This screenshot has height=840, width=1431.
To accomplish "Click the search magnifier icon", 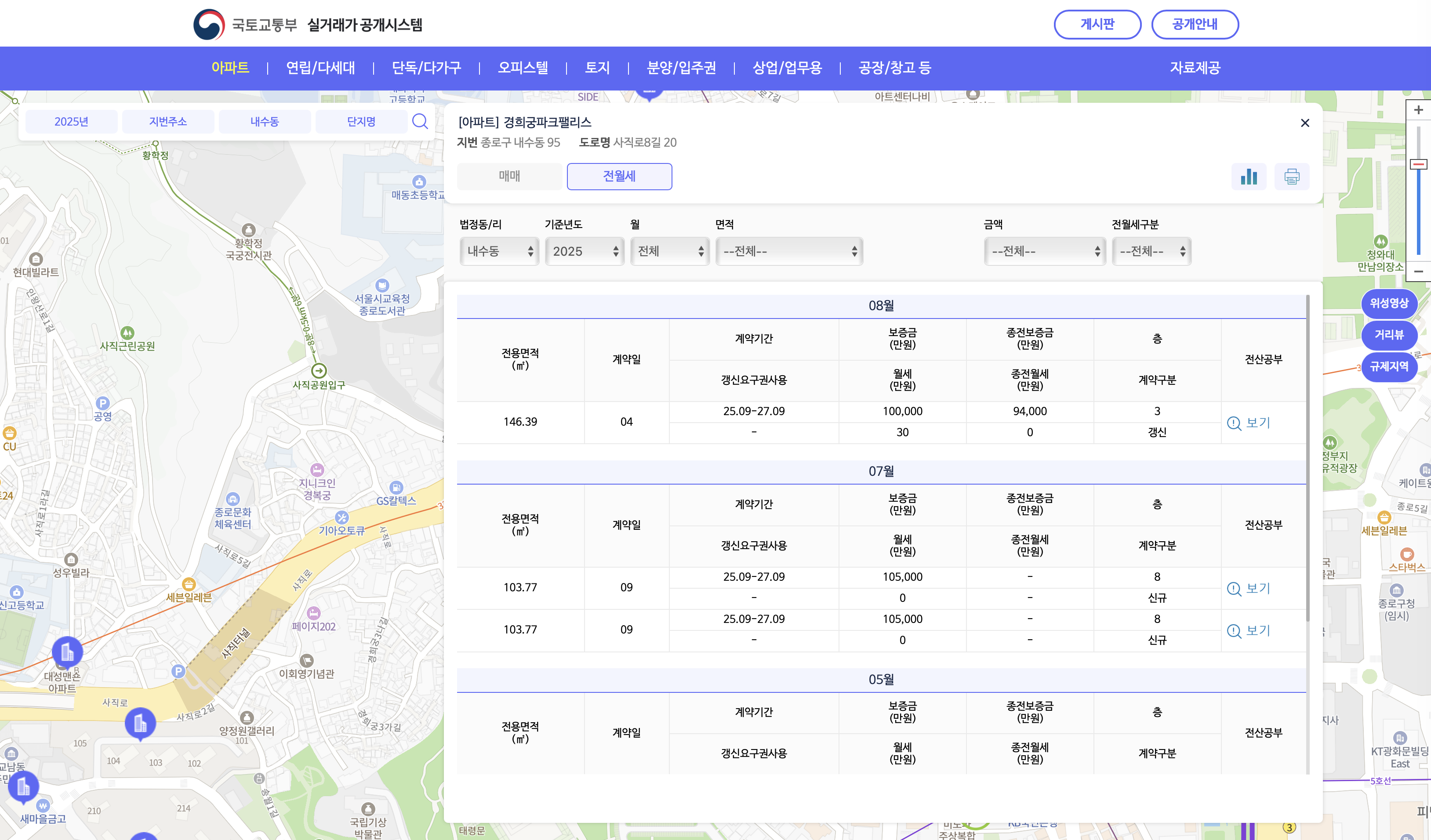I will (420, 121).
